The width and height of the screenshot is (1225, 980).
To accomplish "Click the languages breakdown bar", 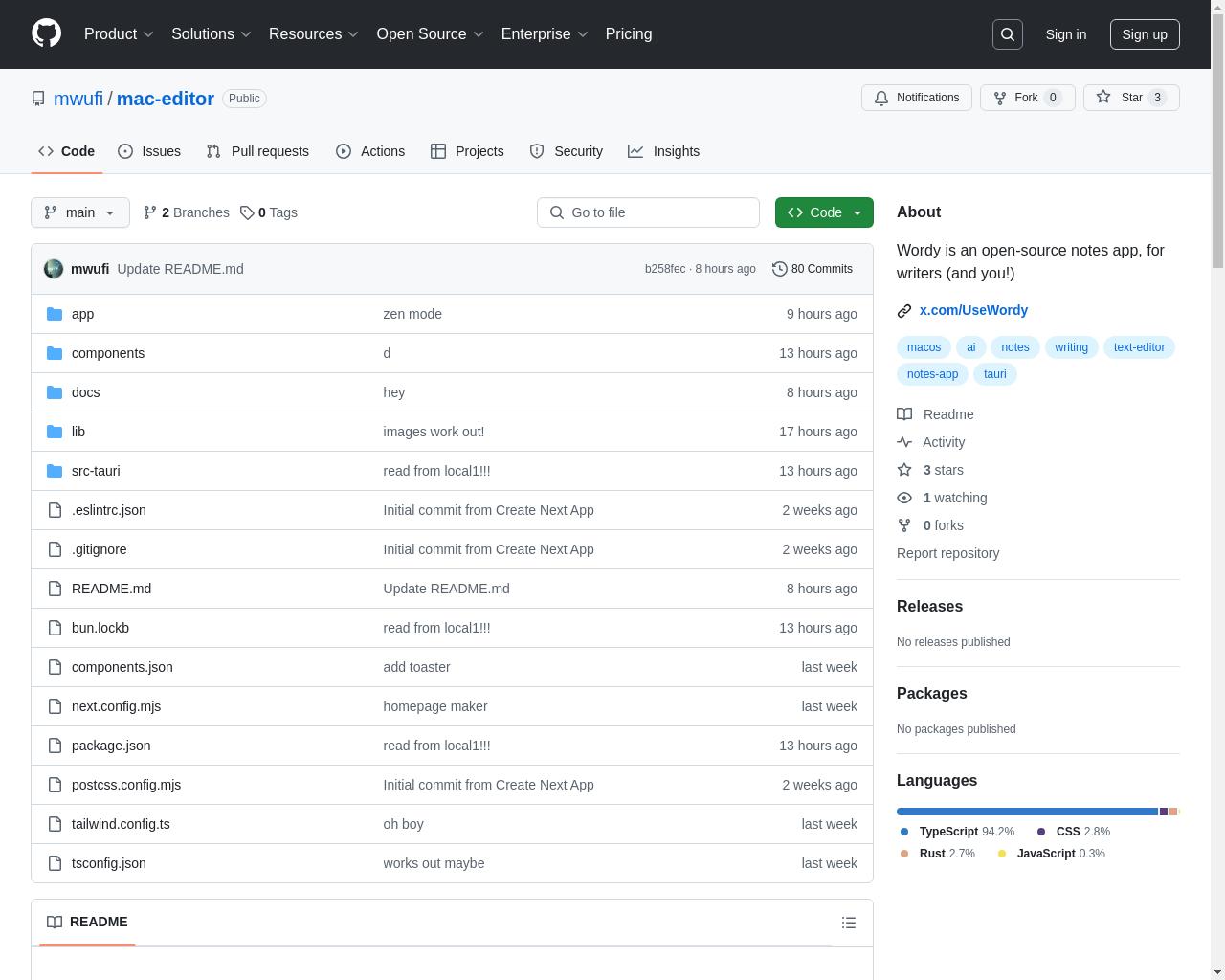I will point(1038,812).
